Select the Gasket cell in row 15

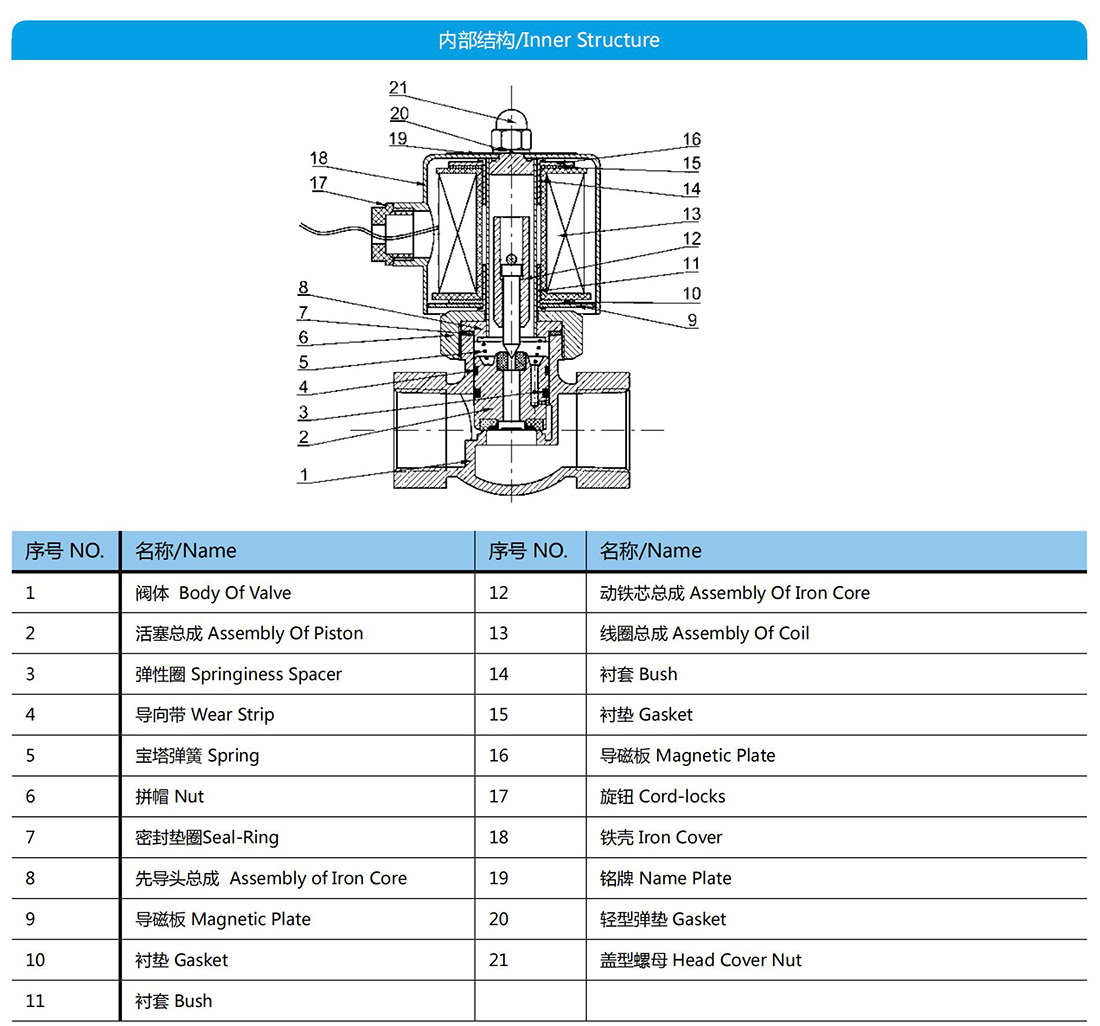click(x=836, y=715)
